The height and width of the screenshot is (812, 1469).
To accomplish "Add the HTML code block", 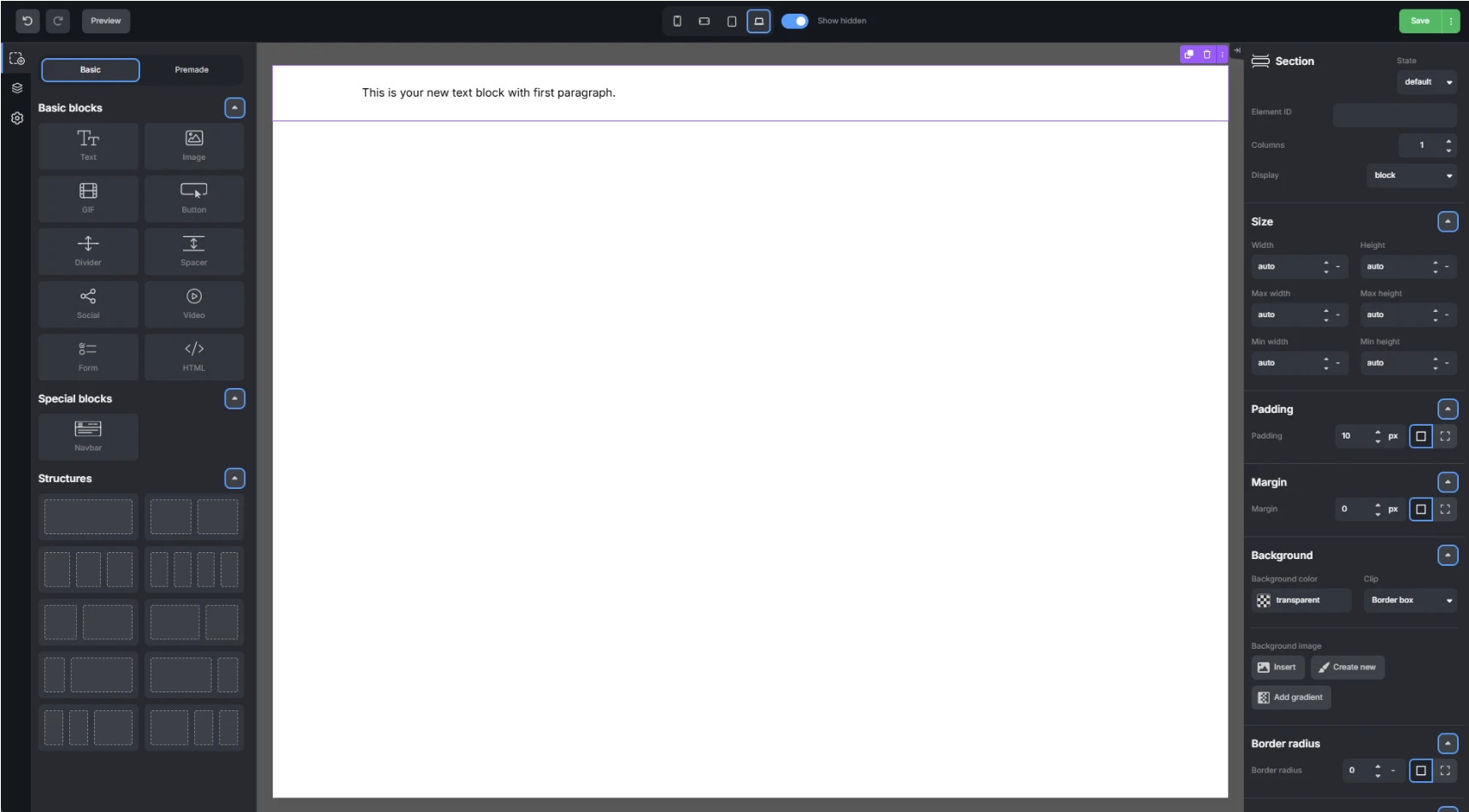I will pos(194,356).
